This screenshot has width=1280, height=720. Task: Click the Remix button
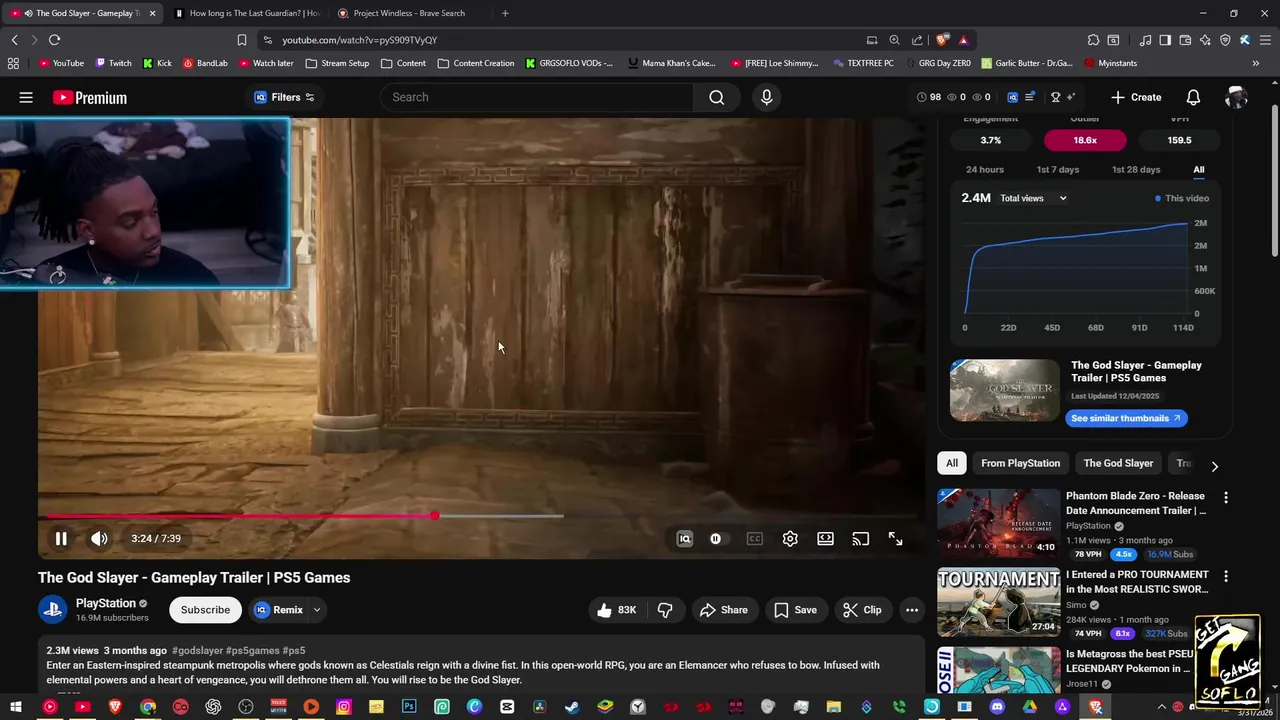tap(278, 610)
